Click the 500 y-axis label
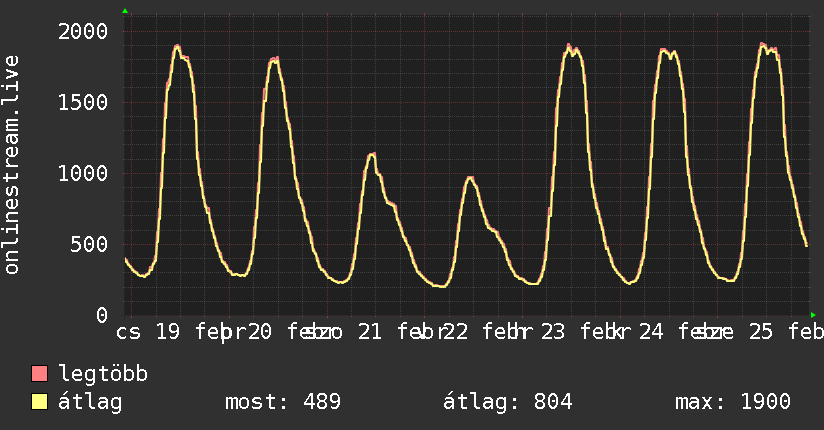 pyautogui.click(x=89, y=244)
